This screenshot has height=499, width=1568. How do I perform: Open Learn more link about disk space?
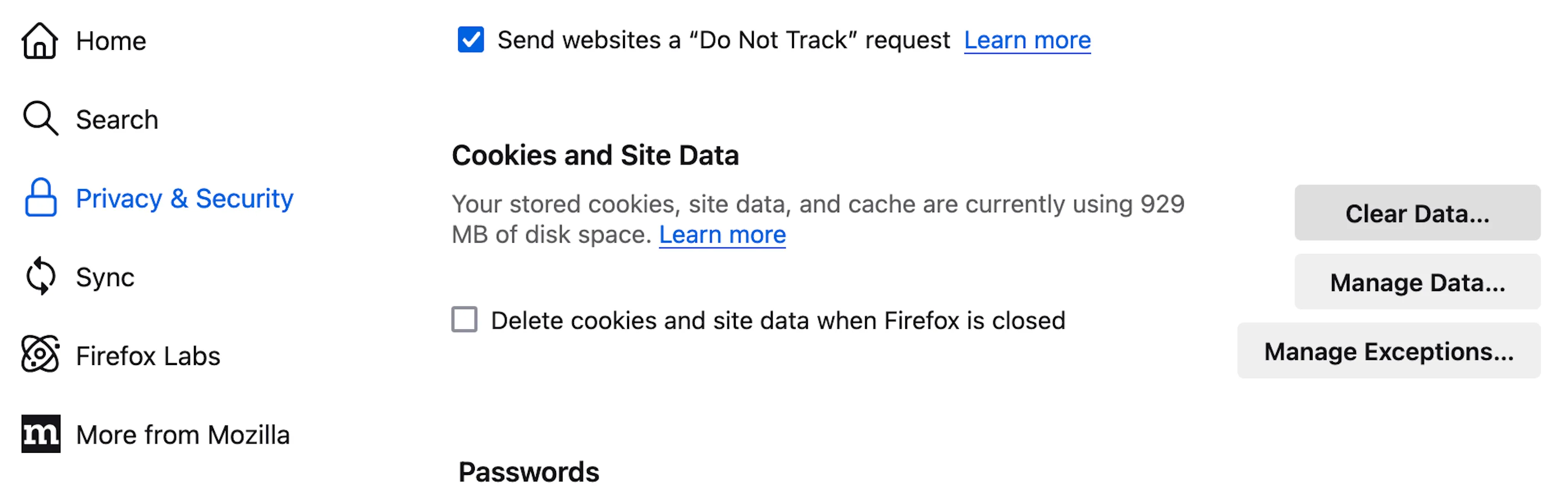[x=722, y=235]
